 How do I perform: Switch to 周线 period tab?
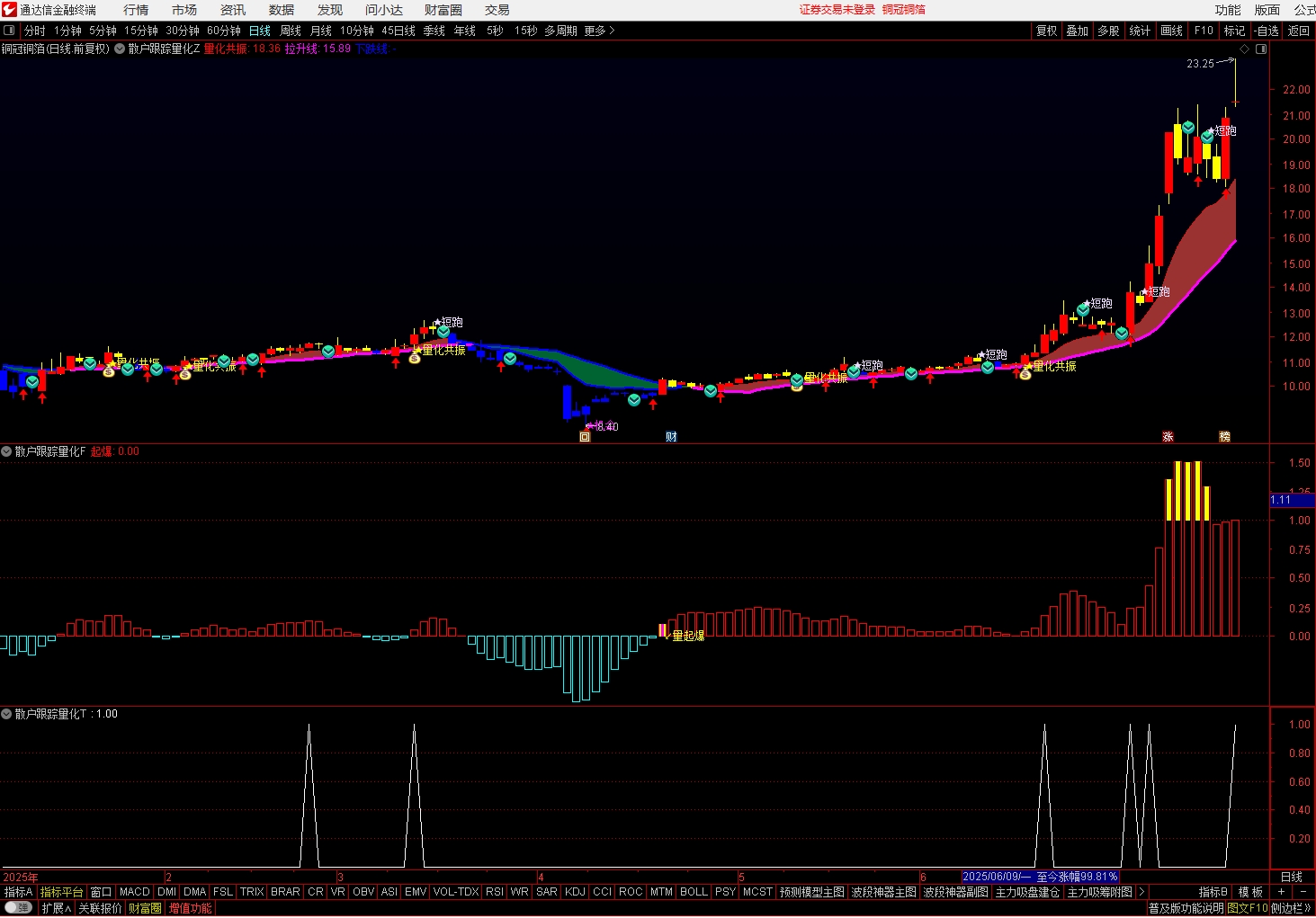point(291,31)
